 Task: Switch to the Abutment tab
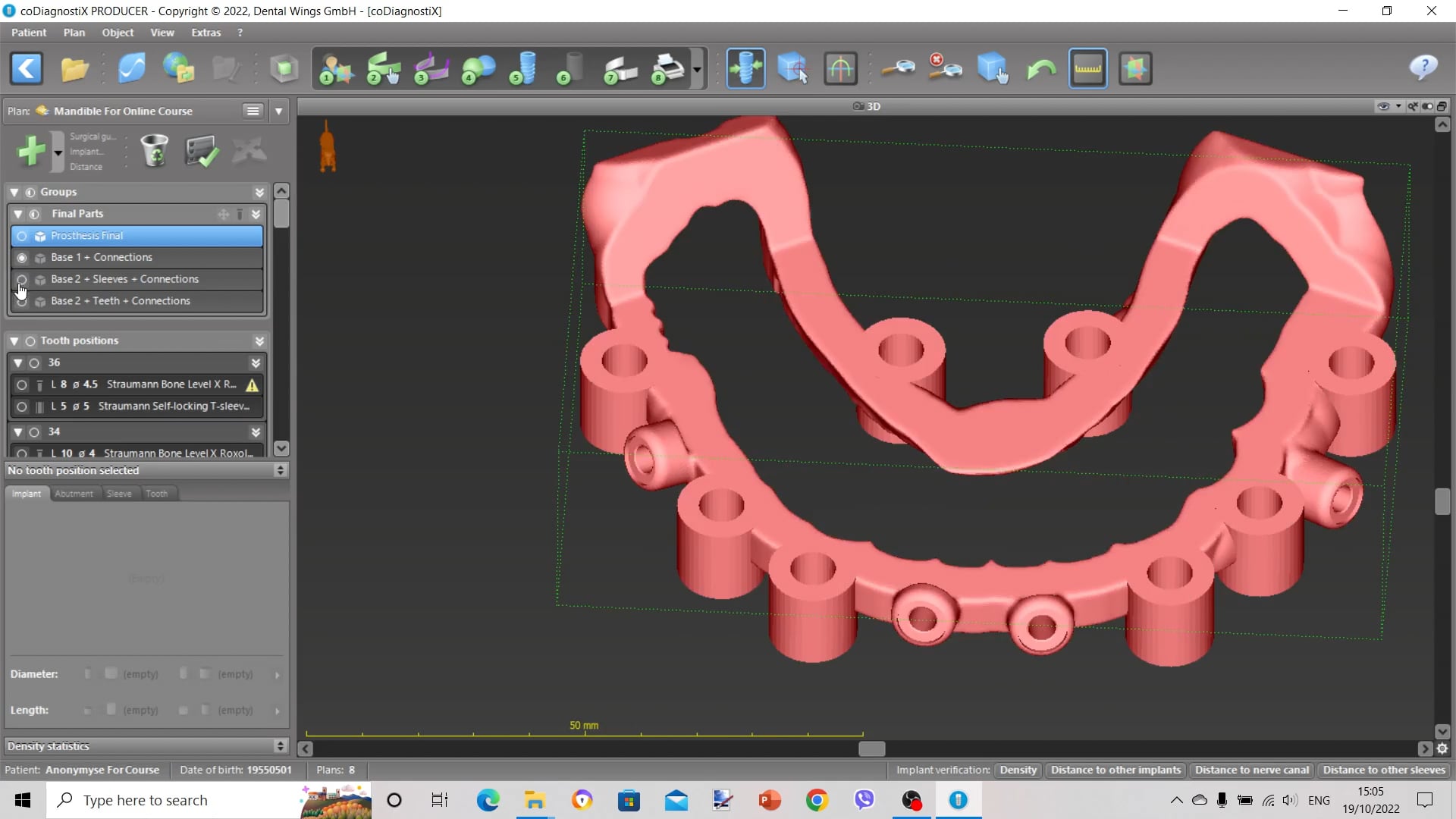coord(74,493)
